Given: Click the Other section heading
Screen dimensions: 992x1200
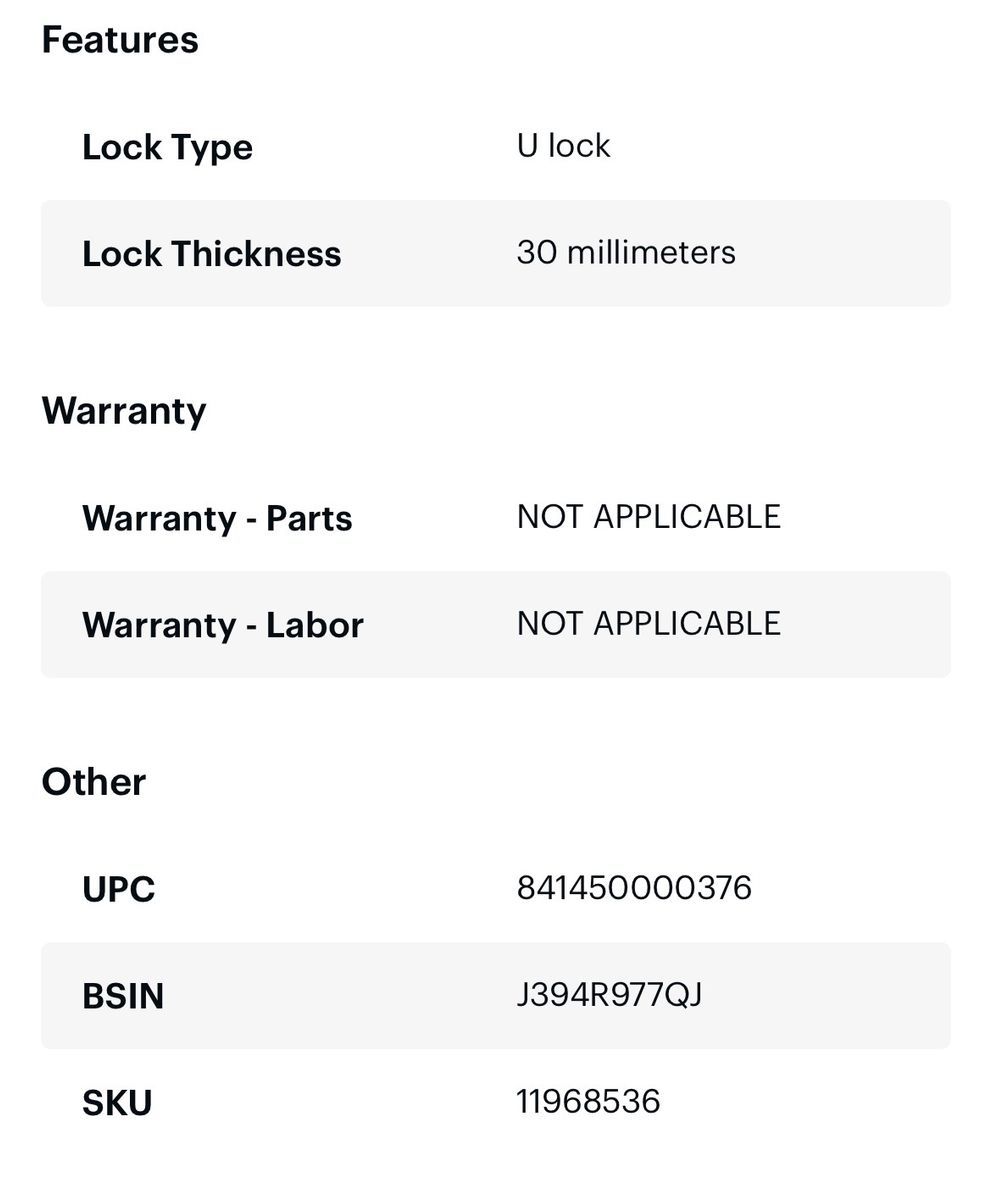Looking at the screenshot, I should click(94, 782).
